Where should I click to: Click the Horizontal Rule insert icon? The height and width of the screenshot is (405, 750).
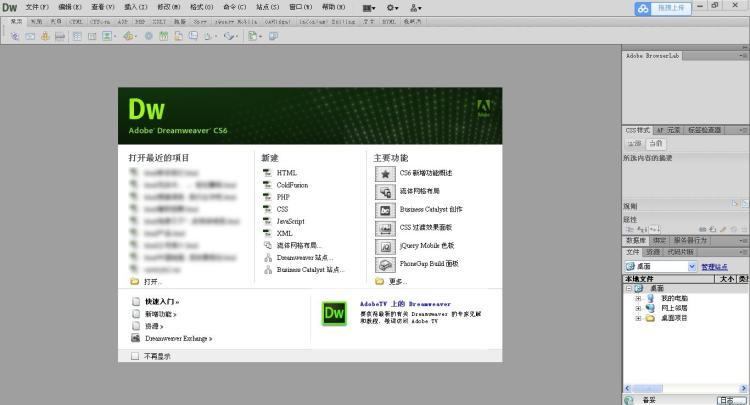[x=60, y=36]
